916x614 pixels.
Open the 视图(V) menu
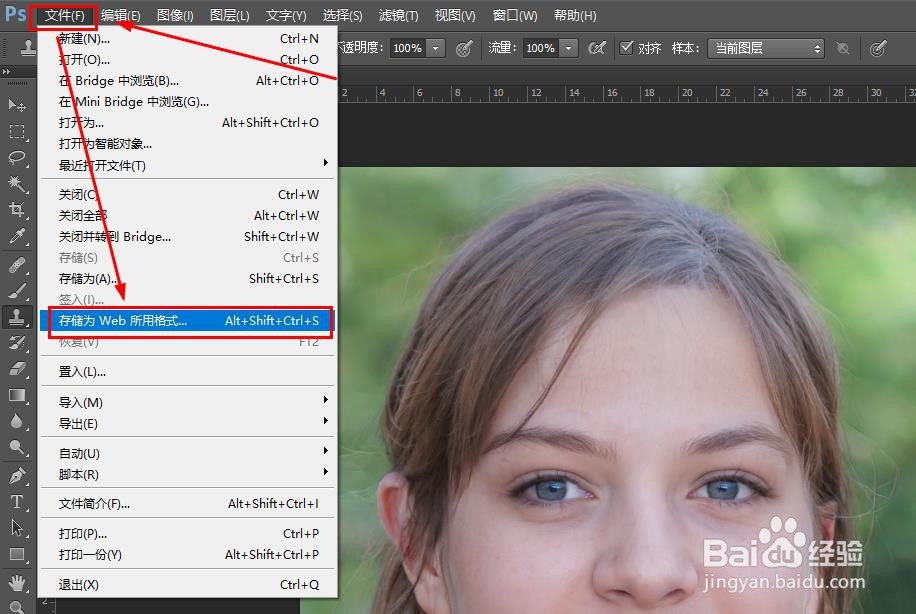coord(455,15)
